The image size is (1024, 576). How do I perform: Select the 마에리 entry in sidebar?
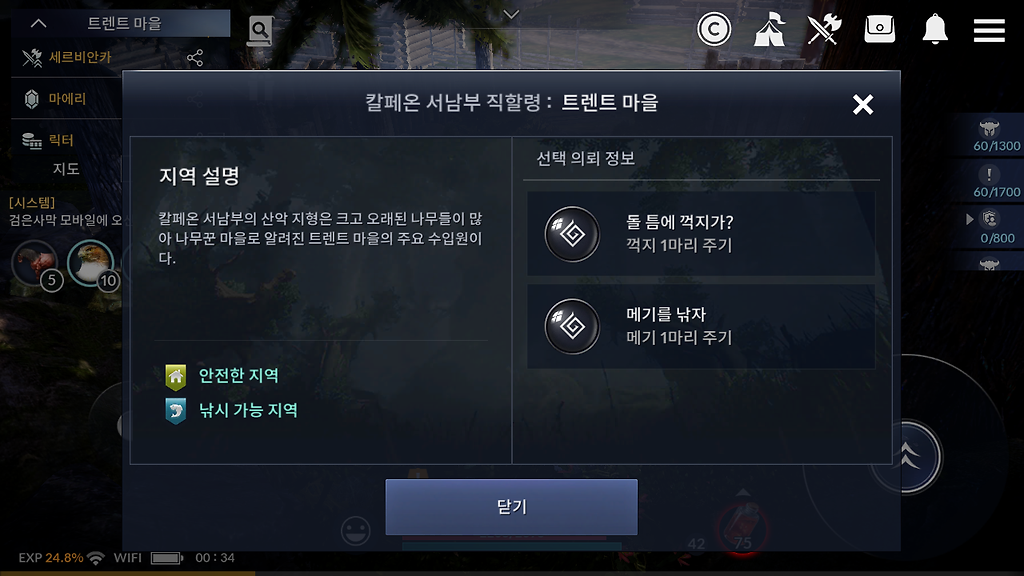pos(66,99)
